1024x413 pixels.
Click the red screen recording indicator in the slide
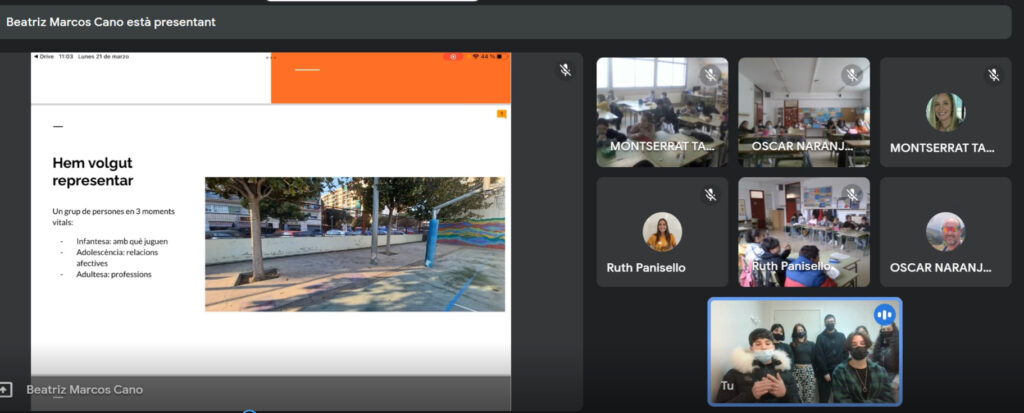coord(453,57)
